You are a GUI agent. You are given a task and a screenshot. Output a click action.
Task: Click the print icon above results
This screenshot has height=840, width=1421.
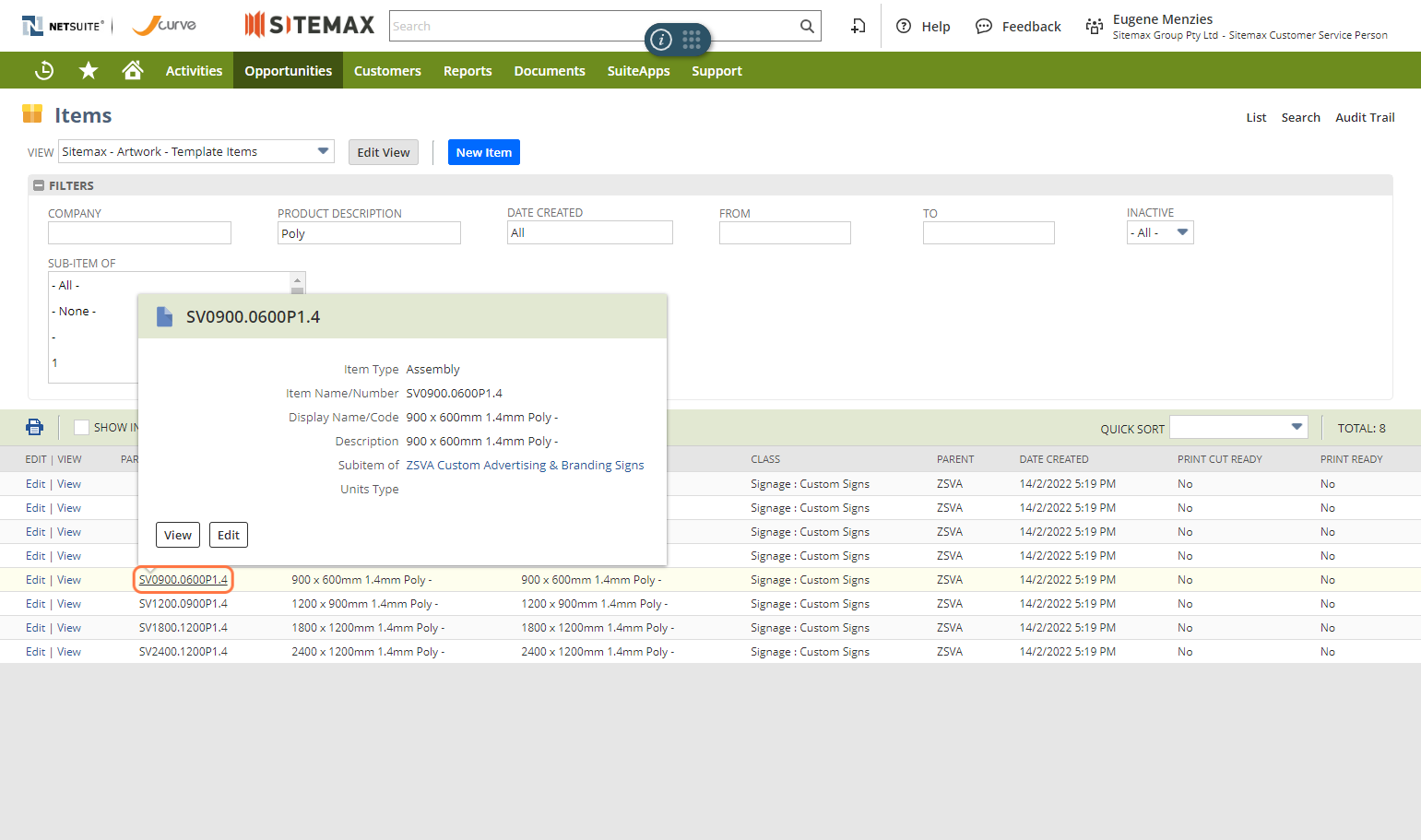(x=35, y=427)
